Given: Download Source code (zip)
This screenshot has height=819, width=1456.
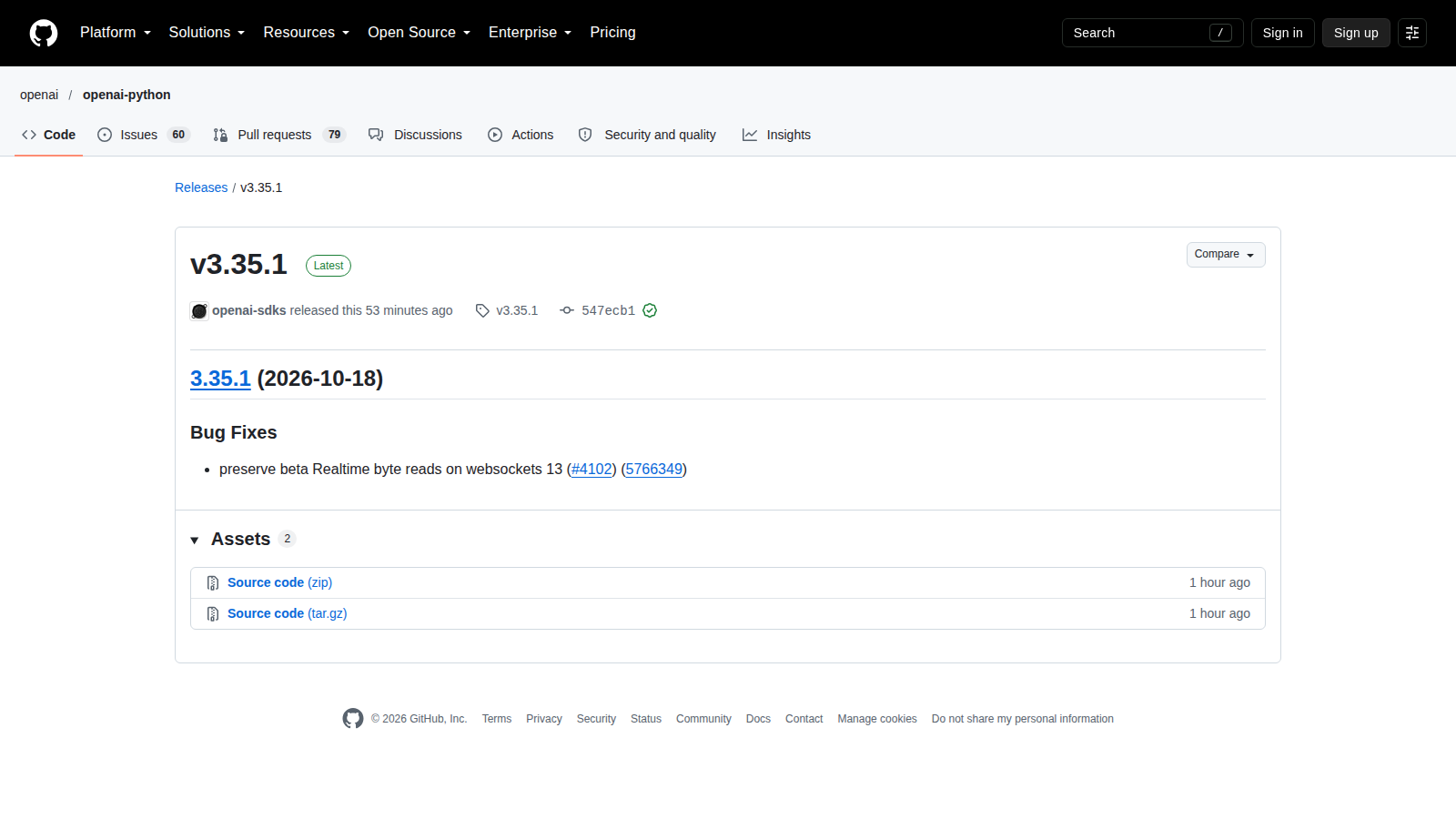Looking at the screenshot, I should pos(279,582).
